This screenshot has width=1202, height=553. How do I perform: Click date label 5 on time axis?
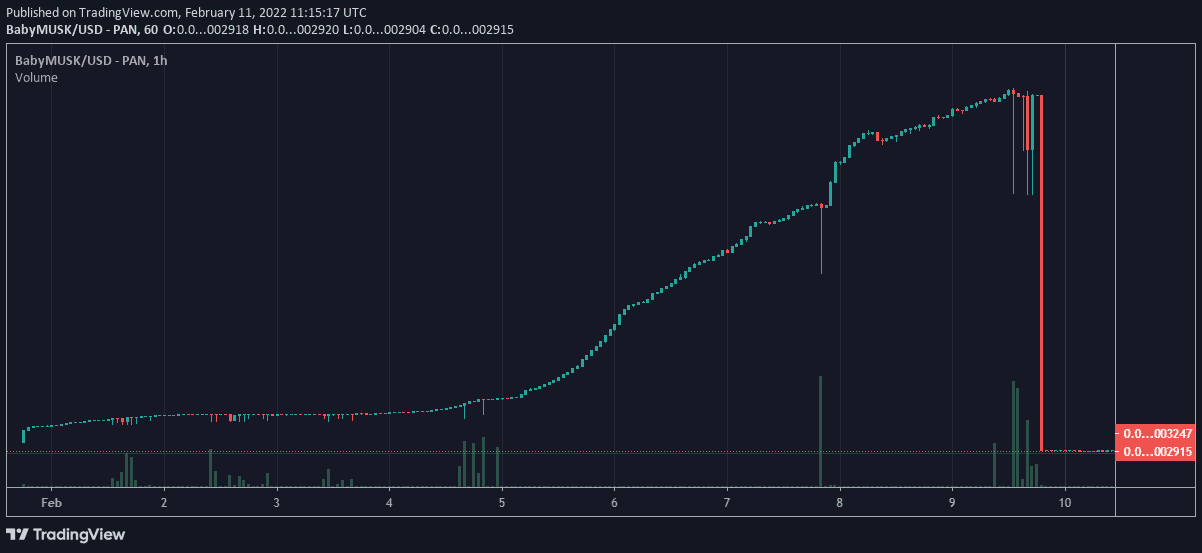click(x=502, y=502)
